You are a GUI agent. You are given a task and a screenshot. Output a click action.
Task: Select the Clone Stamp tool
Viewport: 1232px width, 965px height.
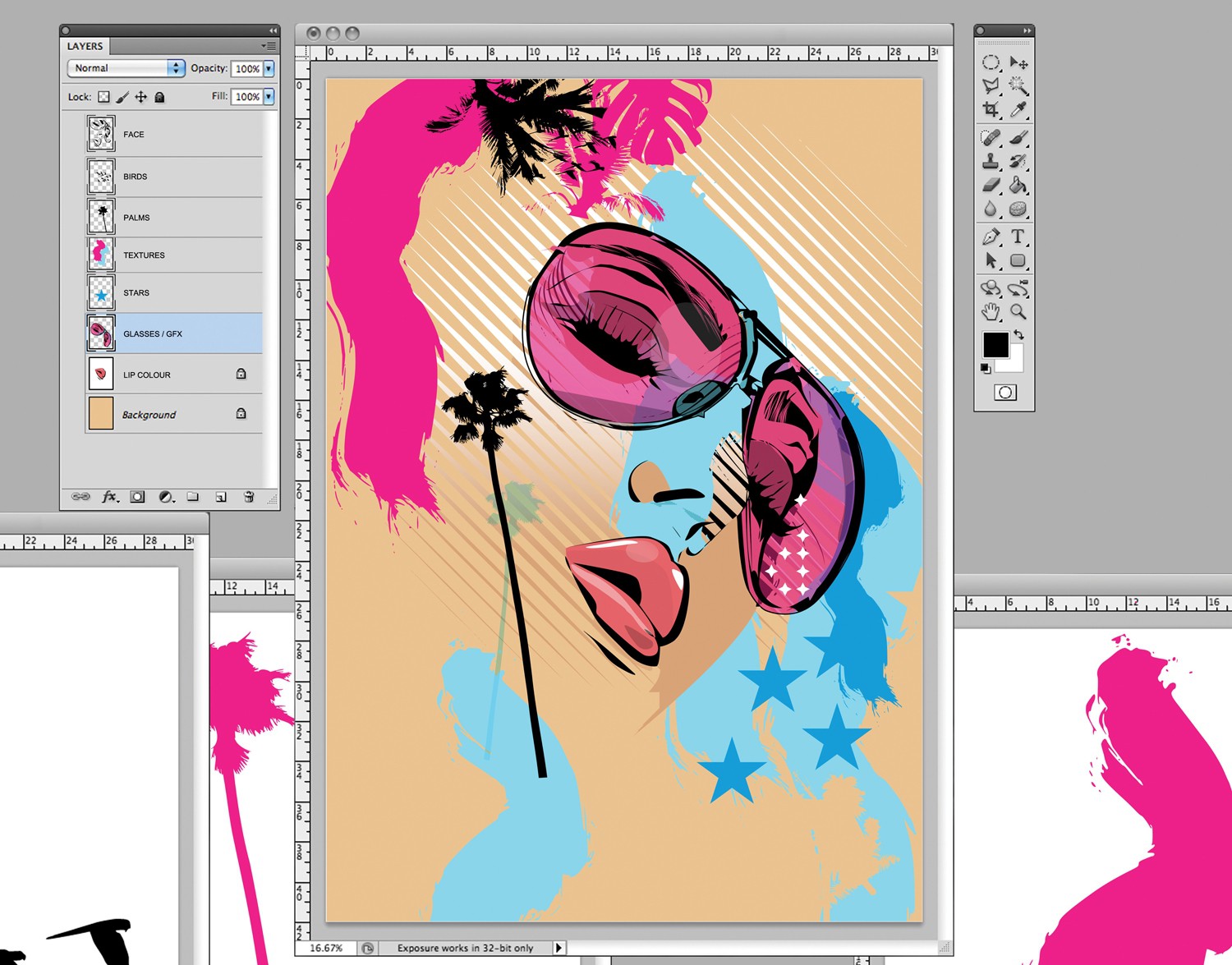pyautogui.click(x=991, y=161)
